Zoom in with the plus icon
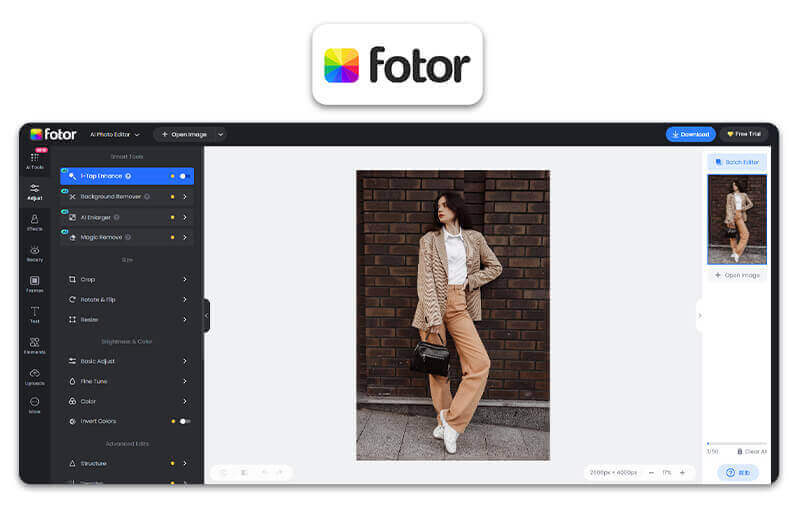Viewport: 800px width, 509px height. (682, 473)
